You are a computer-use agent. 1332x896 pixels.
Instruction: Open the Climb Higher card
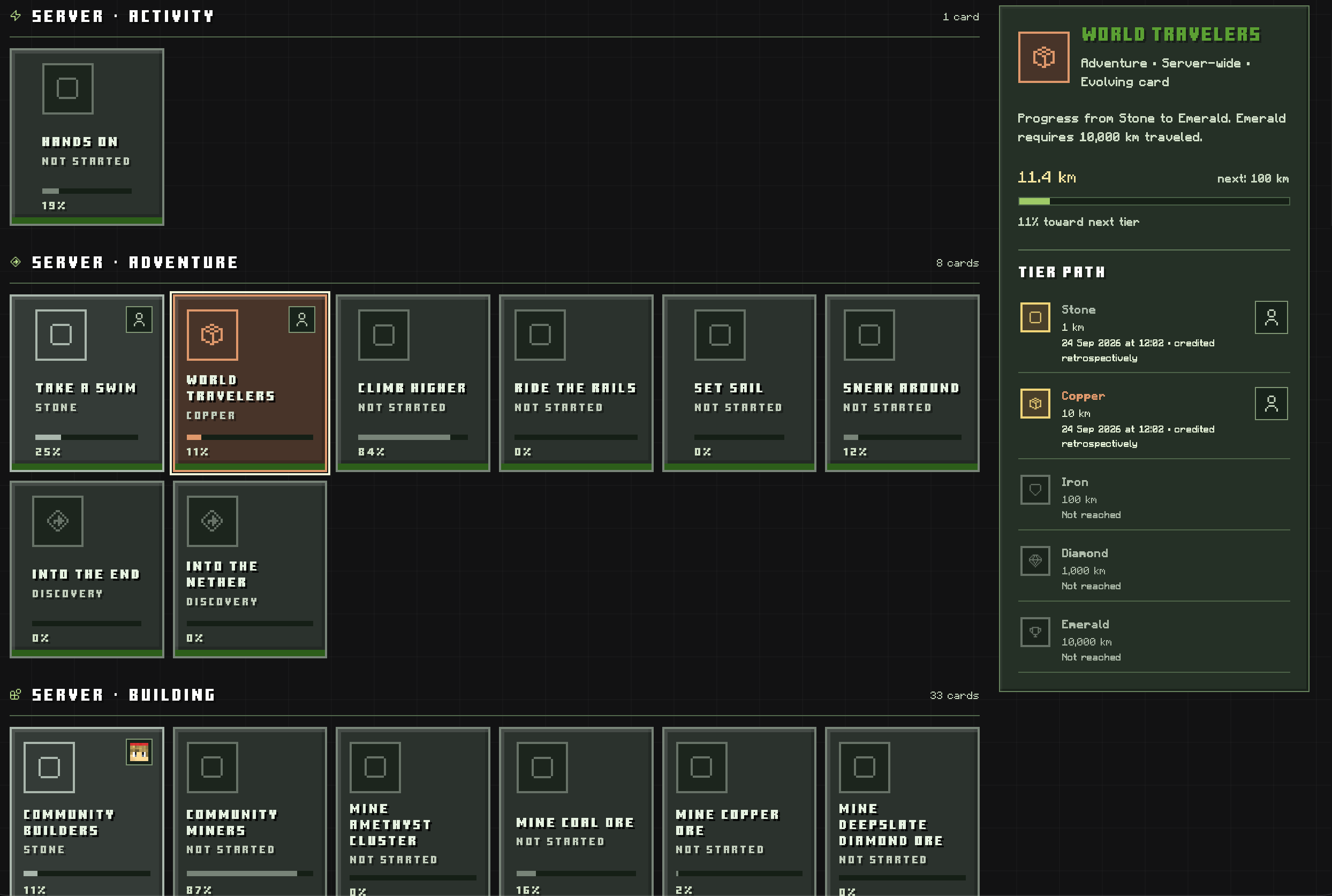click(x=413, y=383)
